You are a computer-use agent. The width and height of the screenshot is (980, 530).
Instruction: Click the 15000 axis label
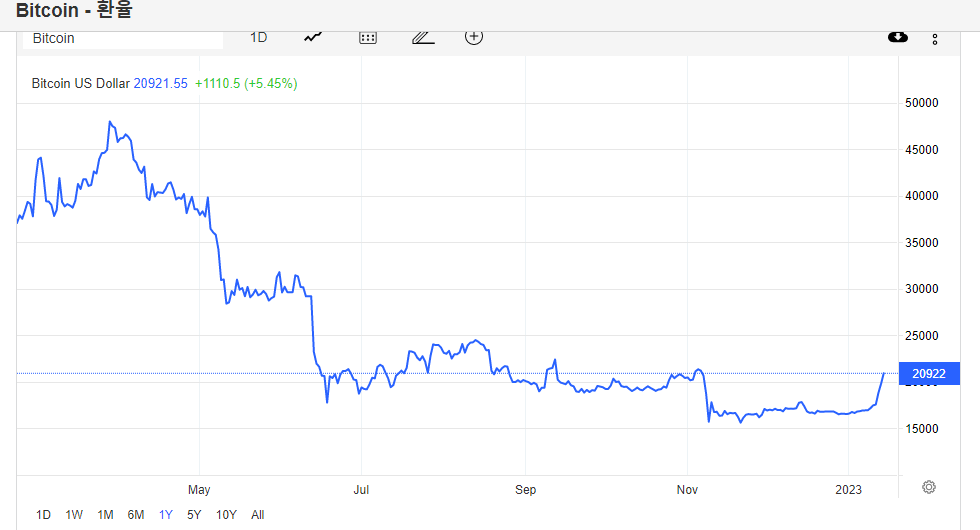921,429
